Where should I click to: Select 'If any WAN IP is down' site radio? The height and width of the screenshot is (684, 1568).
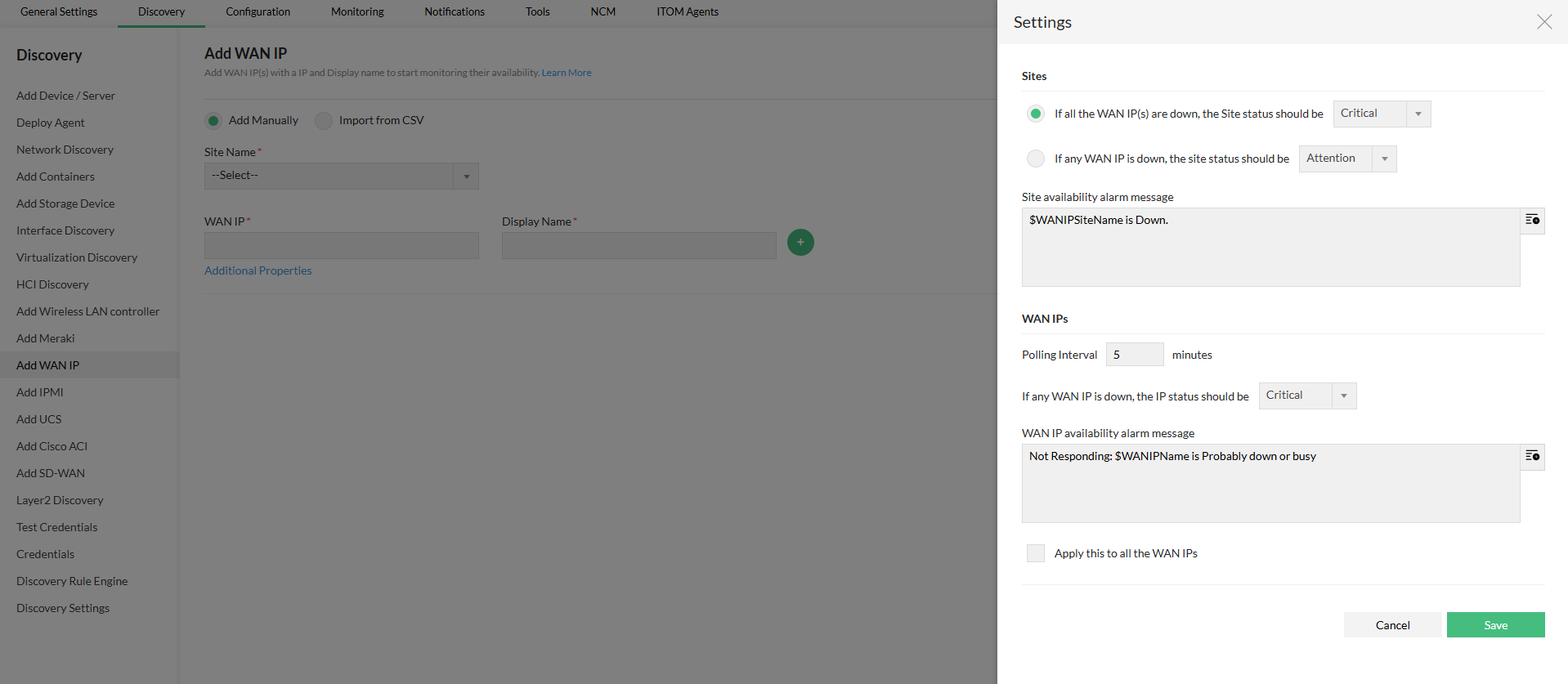tap(1036, 159)
